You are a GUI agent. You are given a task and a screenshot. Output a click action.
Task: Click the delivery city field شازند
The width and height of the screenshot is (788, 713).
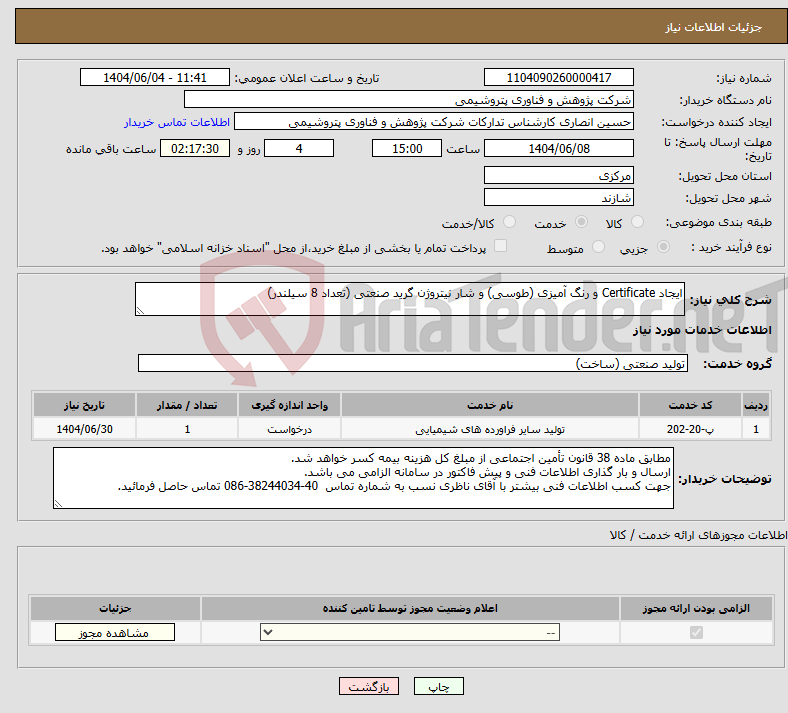(x=558, y=197)
